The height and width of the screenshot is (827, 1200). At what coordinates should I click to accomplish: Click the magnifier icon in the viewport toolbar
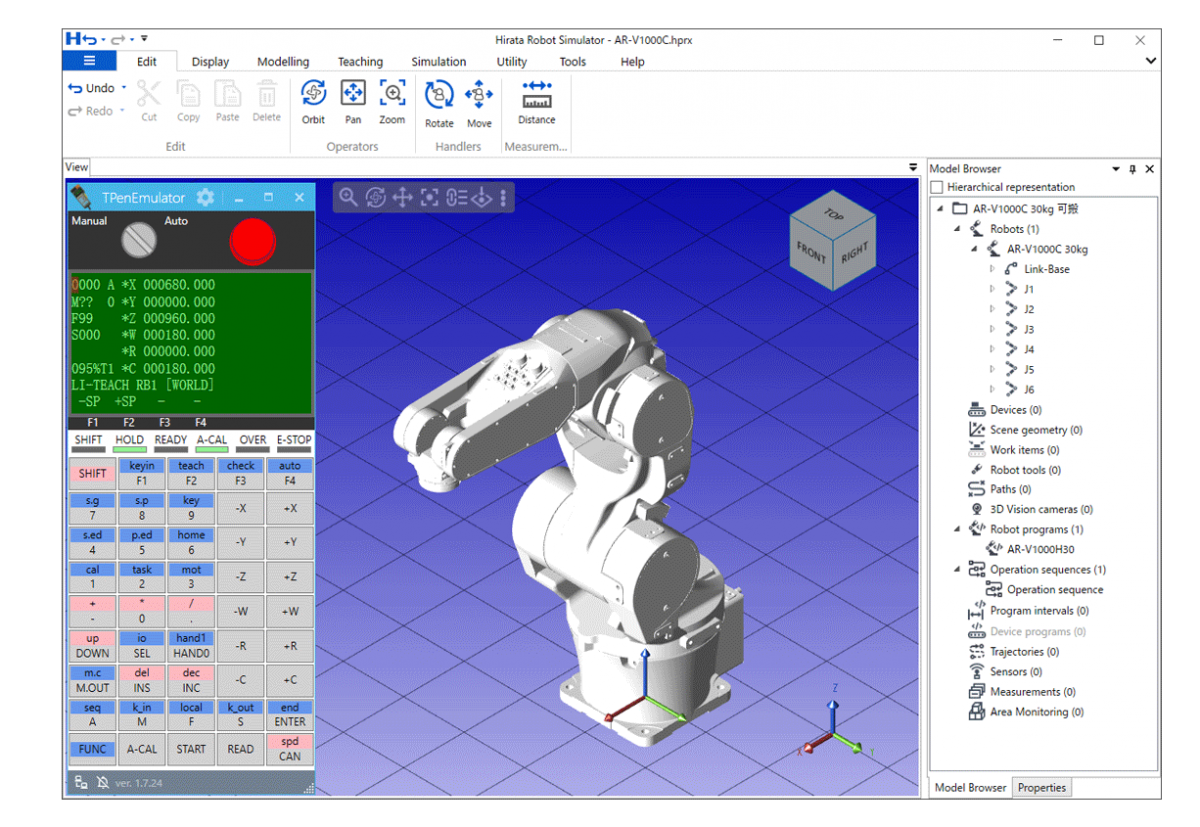pyautogui.click(x=348, y=197)
